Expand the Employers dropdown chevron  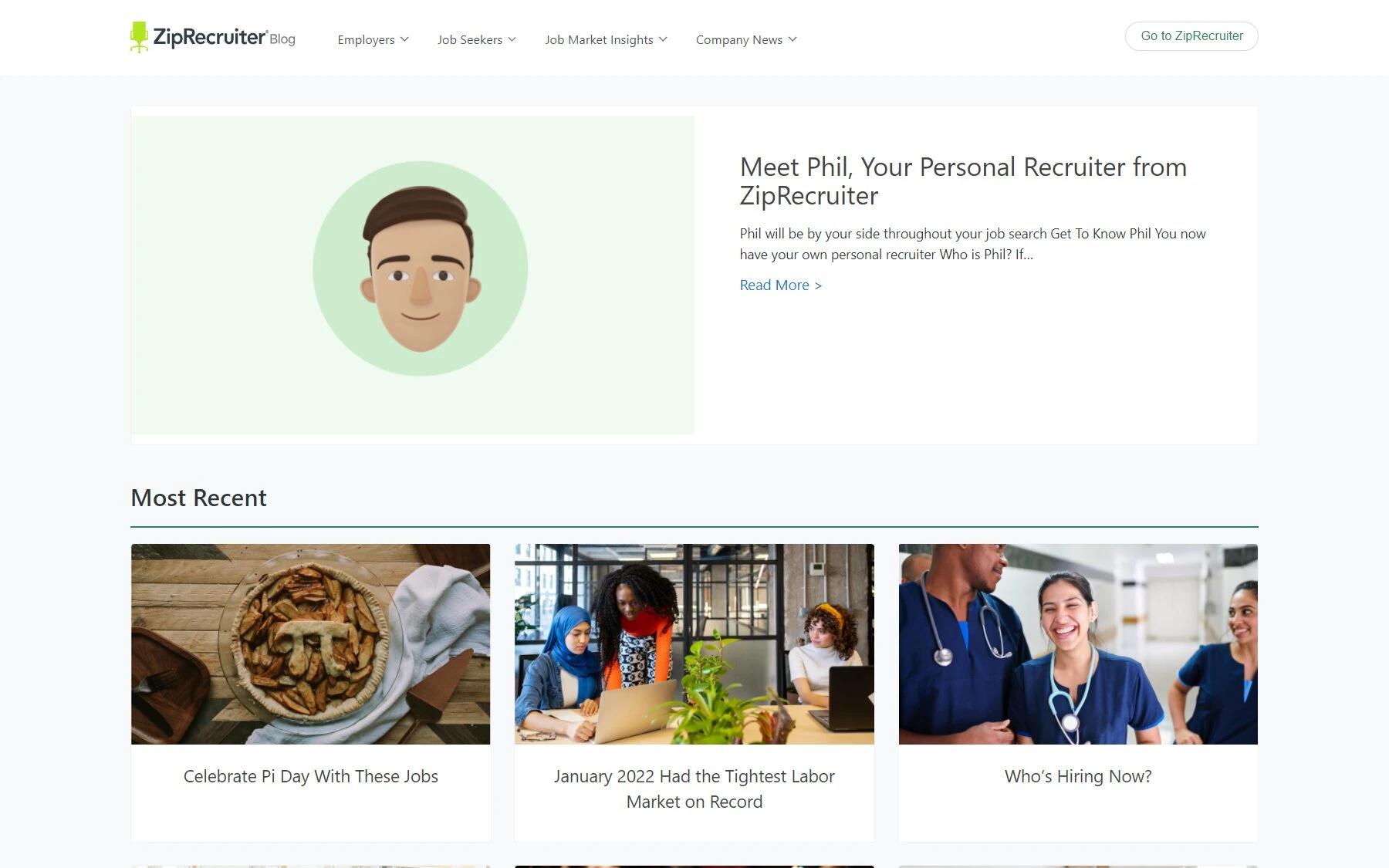point(404,39)
